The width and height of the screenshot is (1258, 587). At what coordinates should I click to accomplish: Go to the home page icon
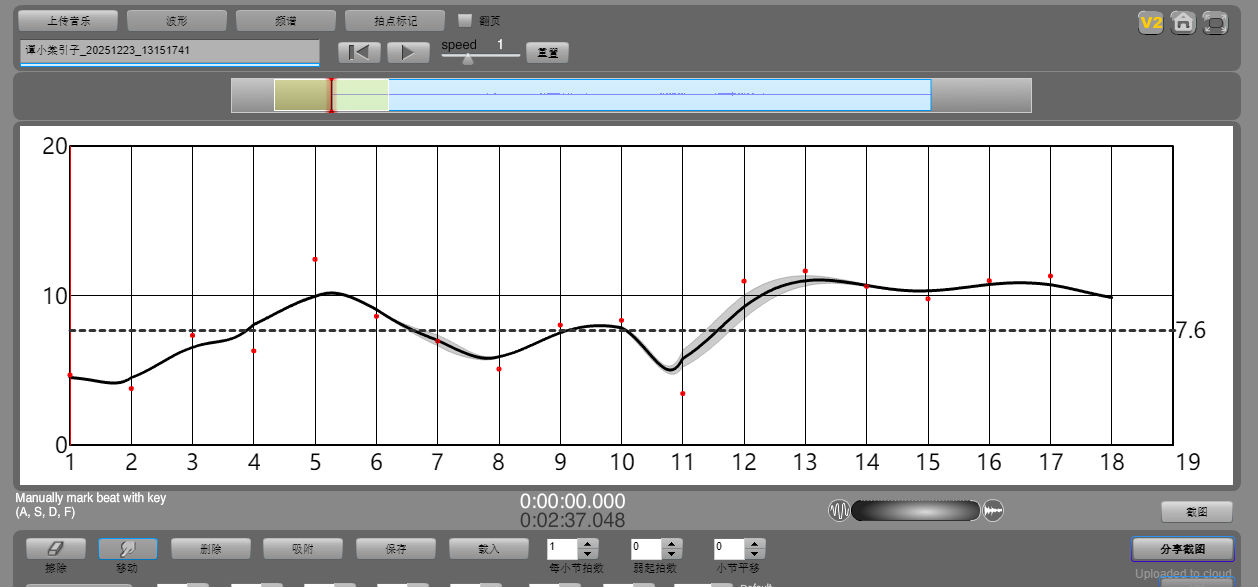tap(1183, 23)
